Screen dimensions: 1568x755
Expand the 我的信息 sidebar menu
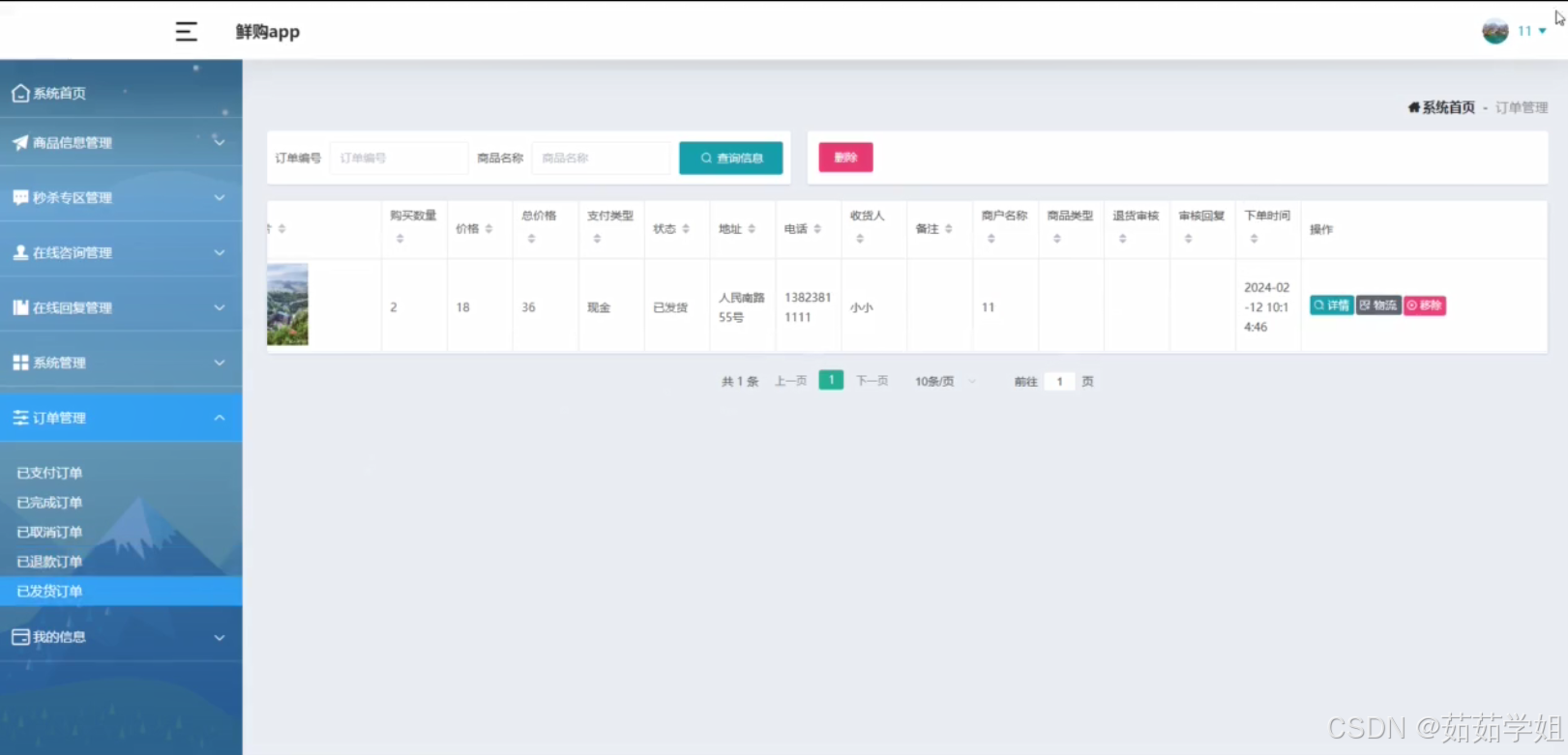pos(121,637)
